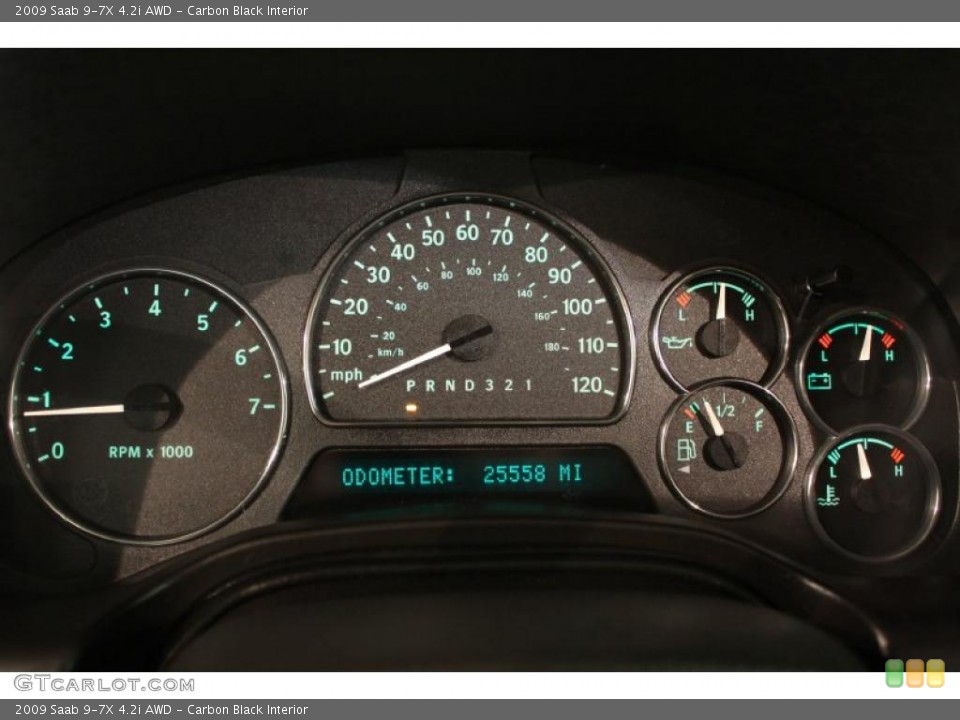Click the oil pressure gauge needle

(x=722, y=301)
